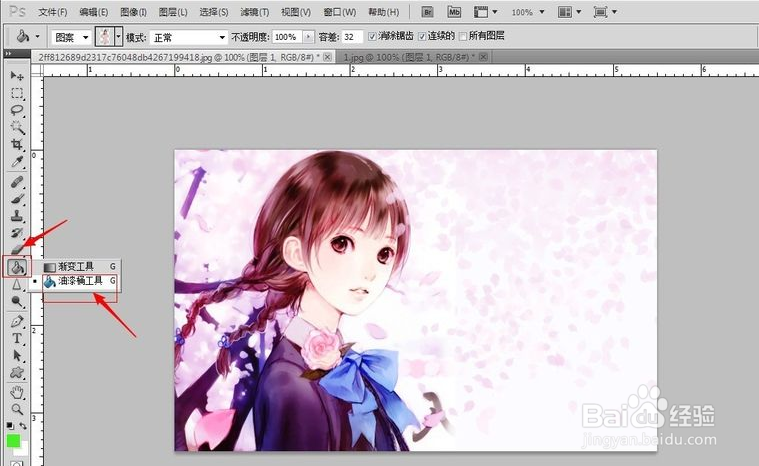Select the Move tool
Viewport: 759px width, 466px height.
click(17, 75)
